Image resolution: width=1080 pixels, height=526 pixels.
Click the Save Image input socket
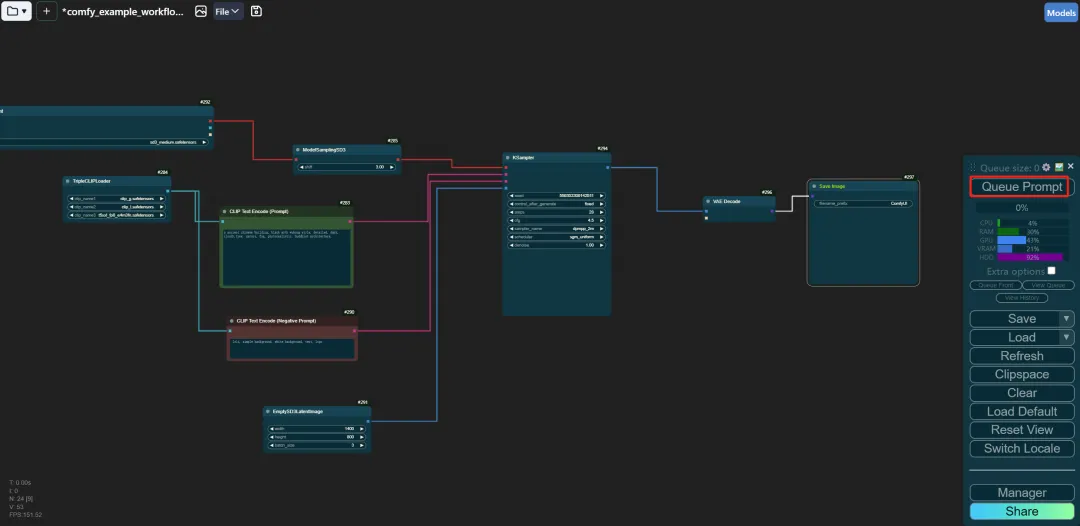pos(812,196)
